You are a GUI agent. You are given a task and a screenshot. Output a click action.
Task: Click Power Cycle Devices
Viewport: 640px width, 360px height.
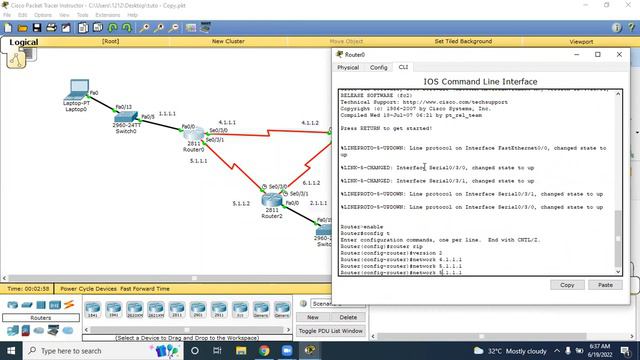click(x=88, y=289)
